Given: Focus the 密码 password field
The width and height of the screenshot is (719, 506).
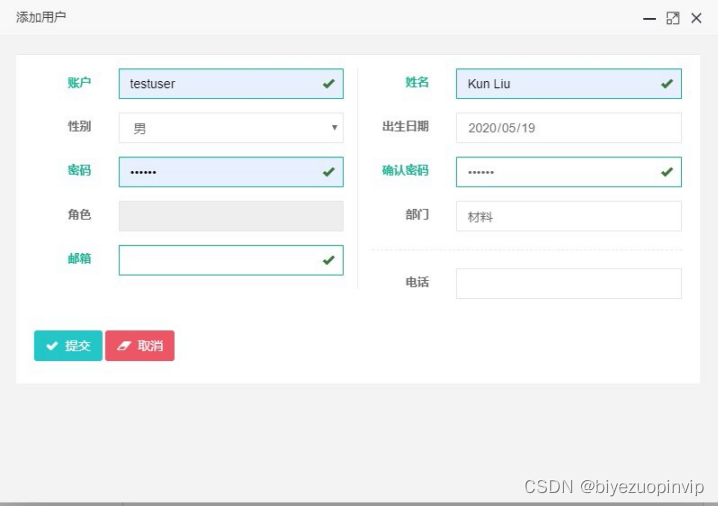Looking at the screenshot, I should (231, 172).
